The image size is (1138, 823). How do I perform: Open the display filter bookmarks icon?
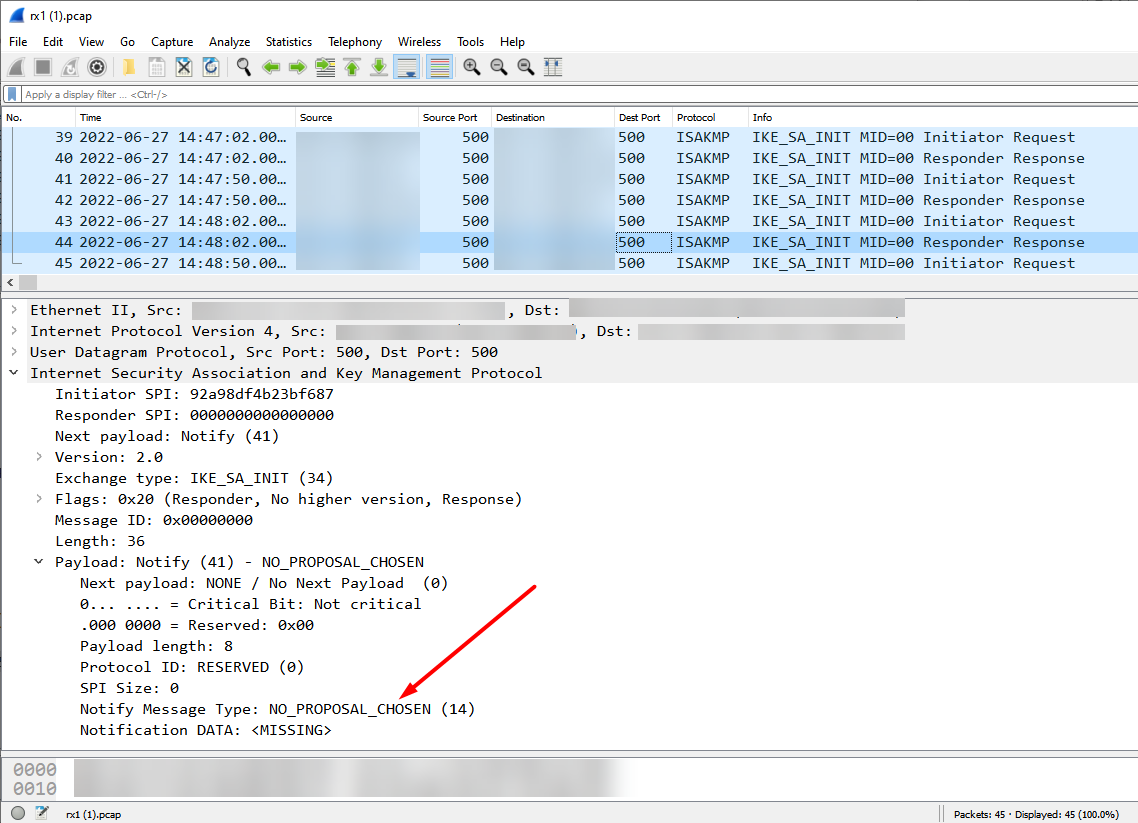[x=11, y=93]
